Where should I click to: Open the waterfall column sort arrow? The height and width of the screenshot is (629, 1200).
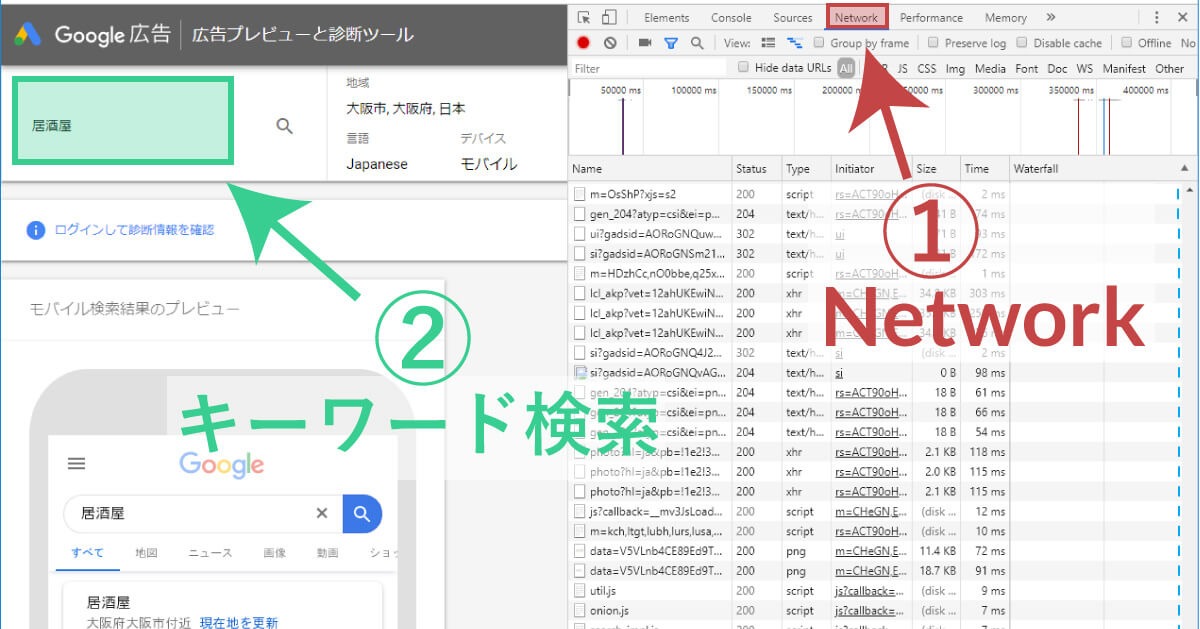click(x=1185, y=169)
